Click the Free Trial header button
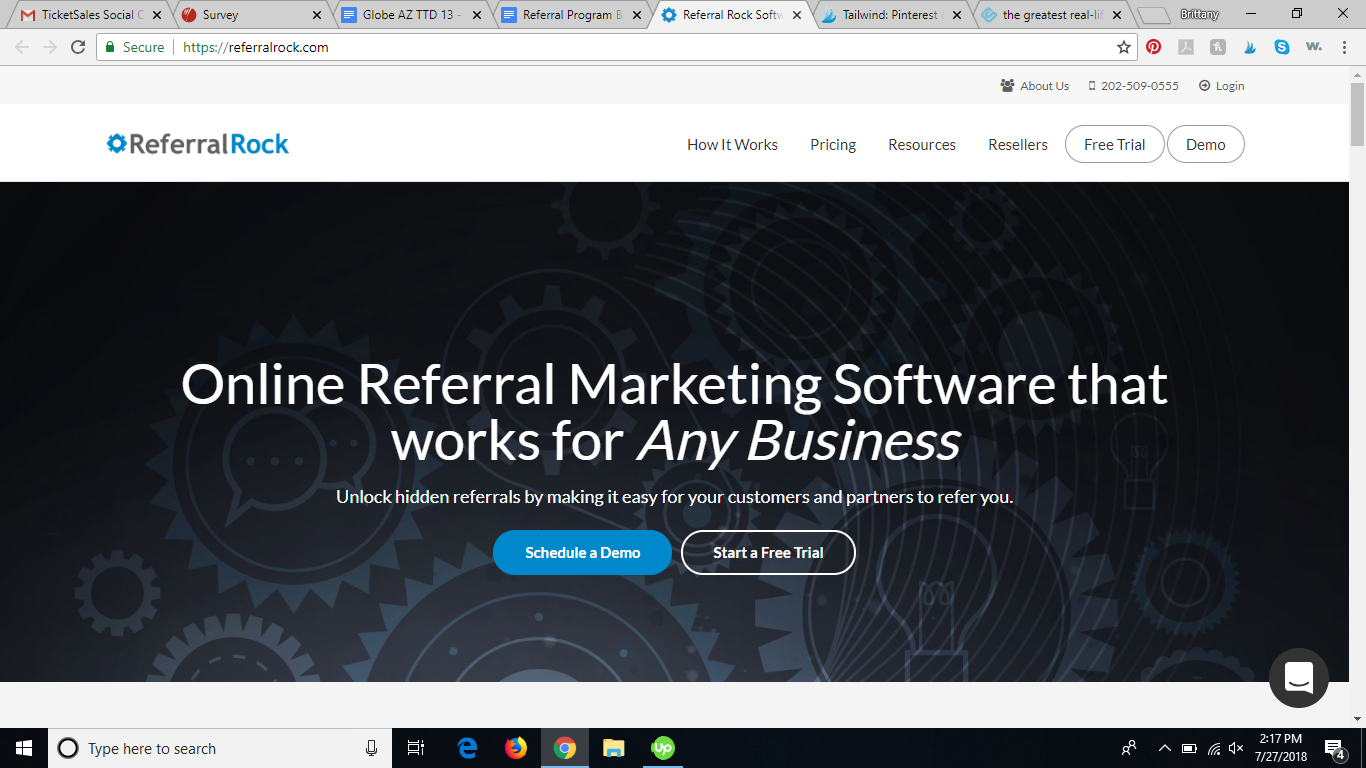The width and height of the screenshot is (1366, 768). pos(1114,144)
